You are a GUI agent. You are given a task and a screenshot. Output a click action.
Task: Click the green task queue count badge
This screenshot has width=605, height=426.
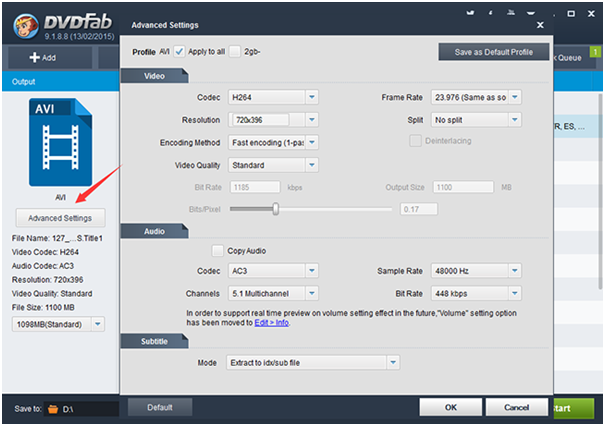pos(595,51)
